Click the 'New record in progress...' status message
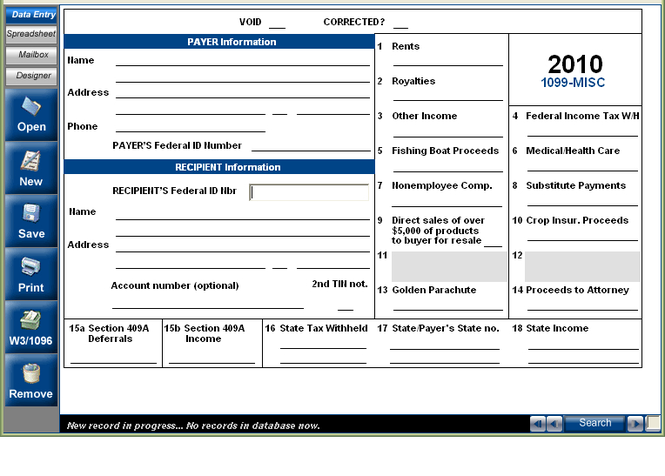Image resolution: width=665 pixels, height=476 pixels. pos(193,426)
